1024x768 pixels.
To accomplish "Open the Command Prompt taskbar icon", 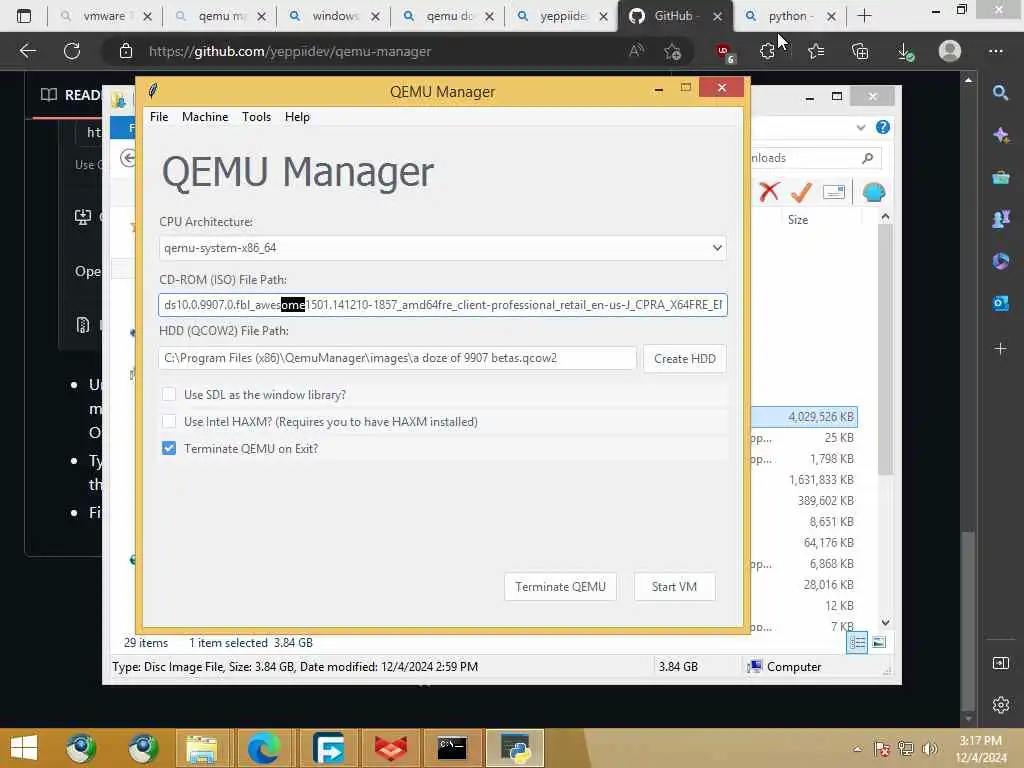I will (452, 748).
